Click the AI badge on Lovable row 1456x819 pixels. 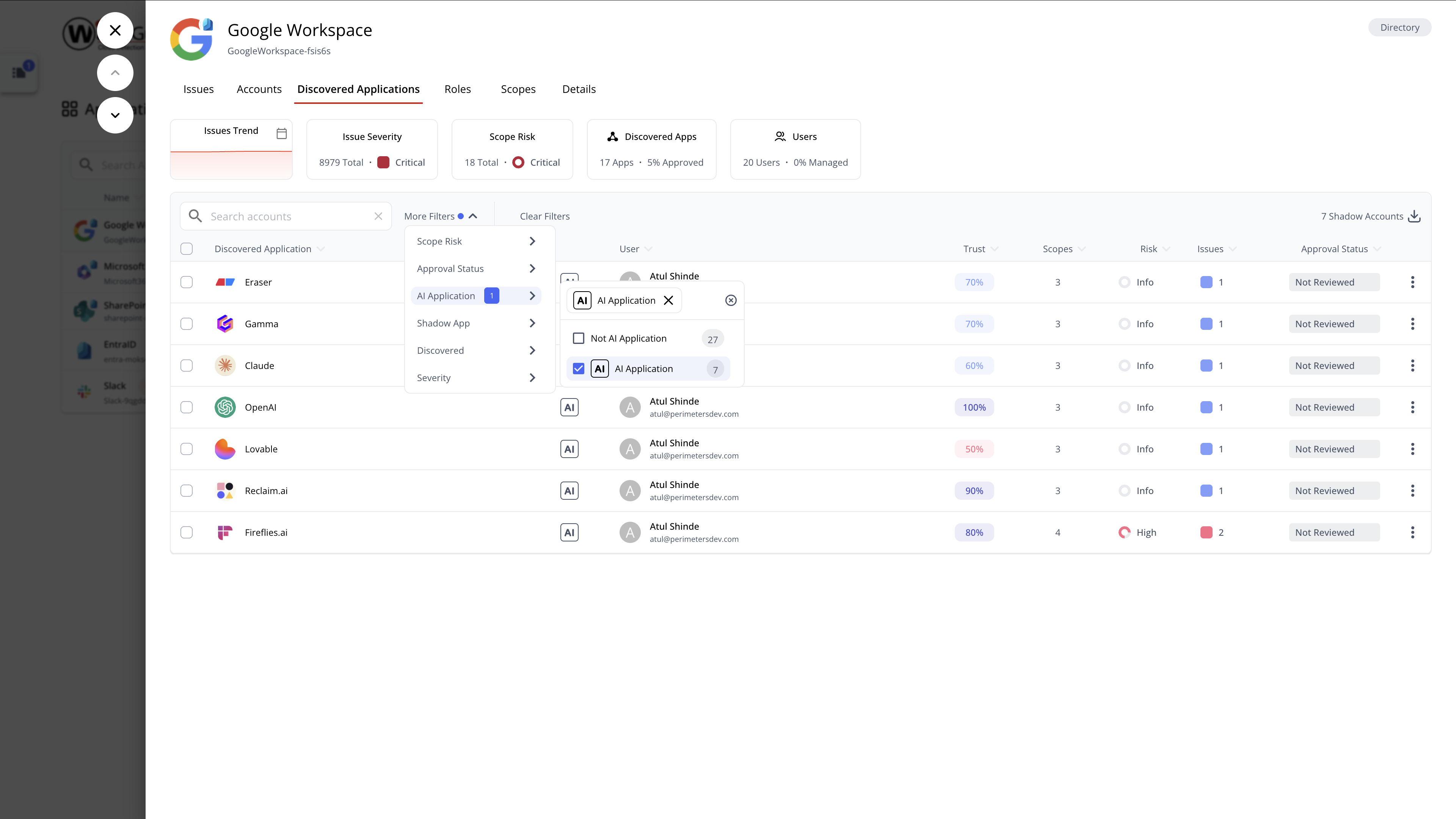[x=569, y=449]
